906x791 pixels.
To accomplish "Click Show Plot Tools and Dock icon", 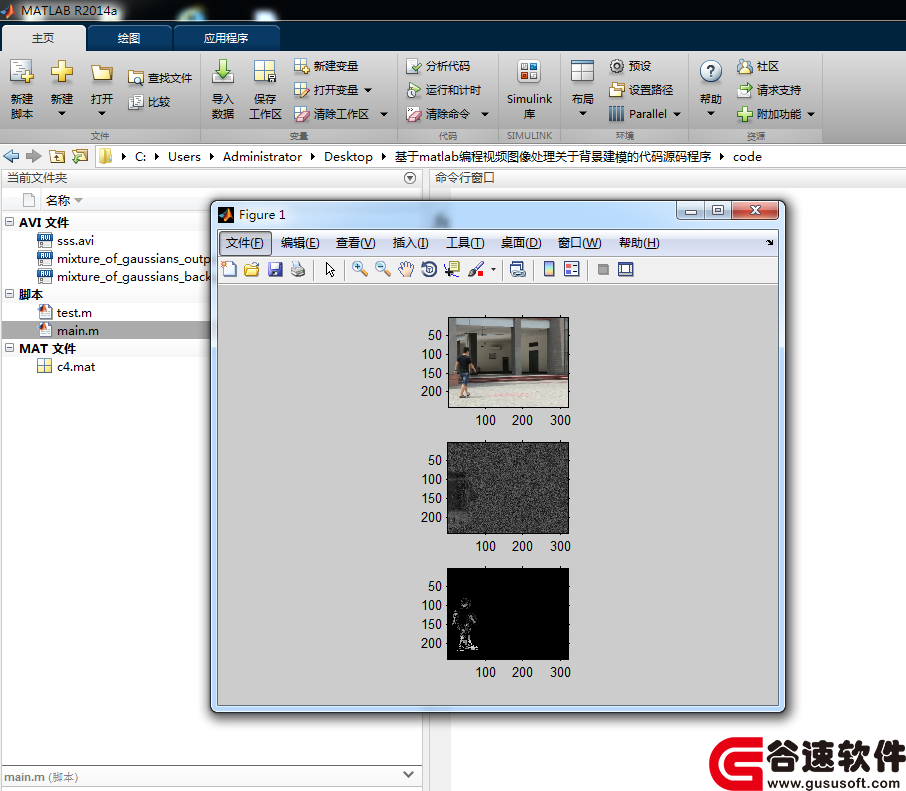I will click(626, 269).
